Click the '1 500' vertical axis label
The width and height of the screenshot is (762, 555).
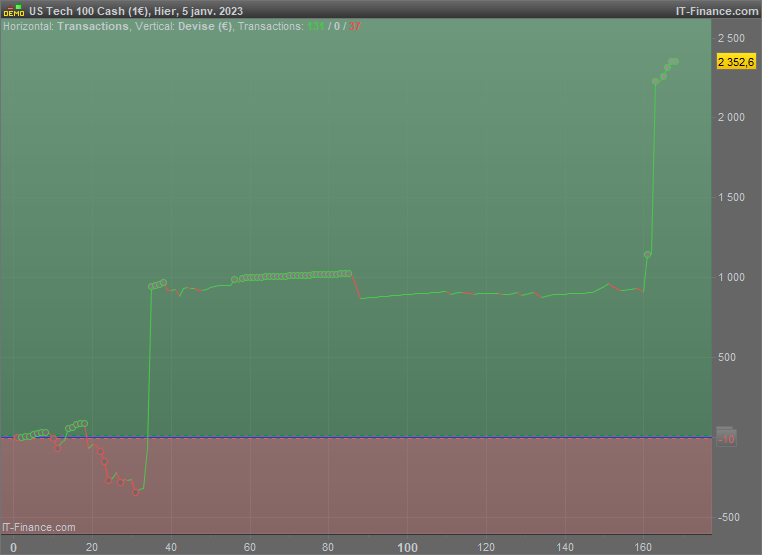[x=731, y=197]
